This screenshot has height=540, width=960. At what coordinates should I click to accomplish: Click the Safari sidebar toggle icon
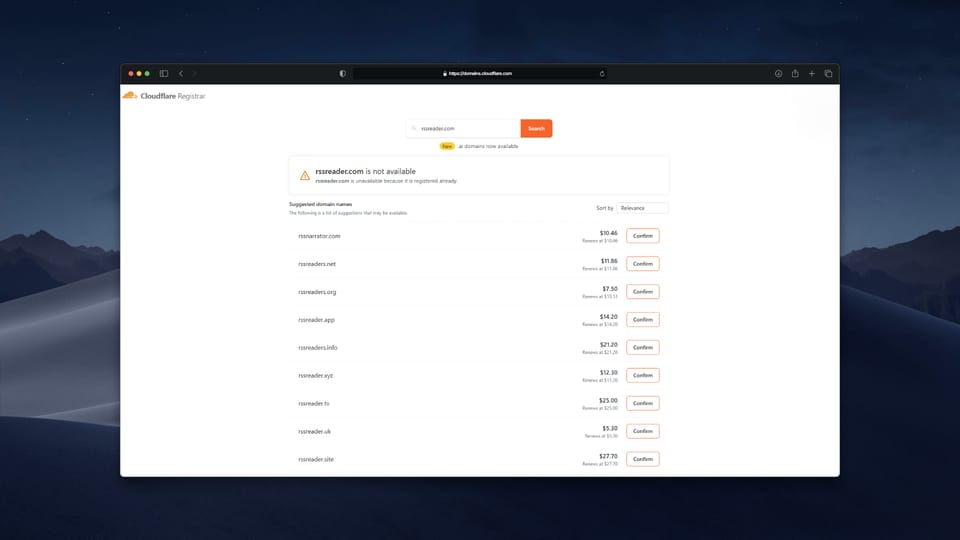[163, 73]
